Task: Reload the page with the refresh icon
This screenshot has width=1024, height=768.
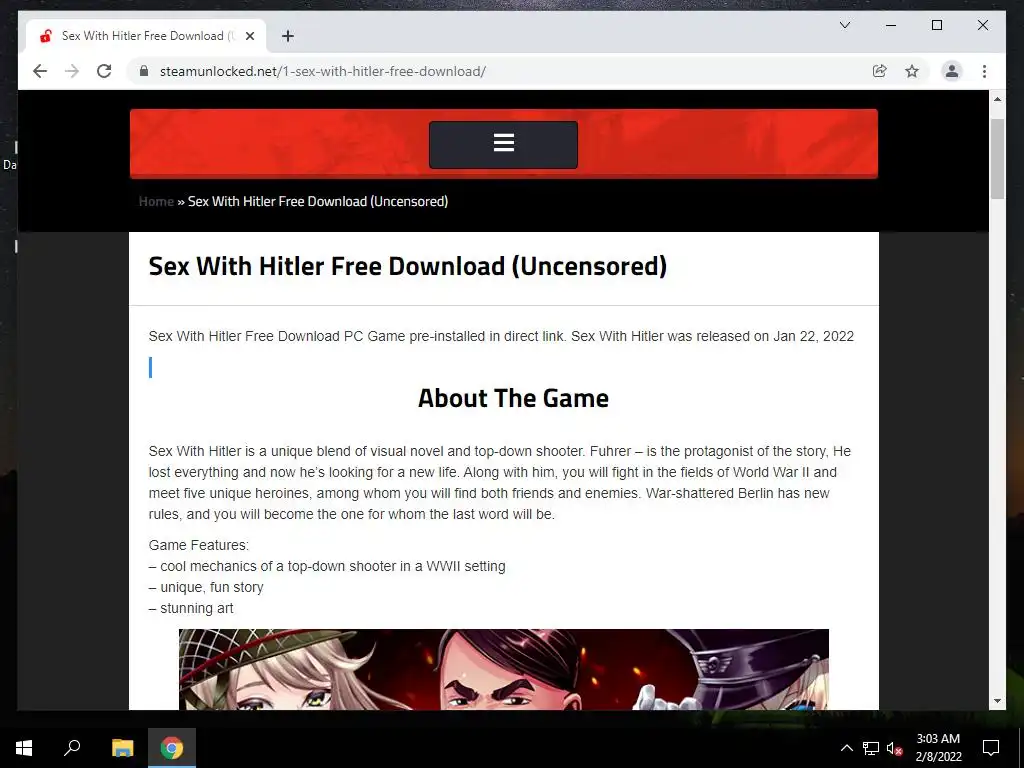Action: [x=104, y=71]
